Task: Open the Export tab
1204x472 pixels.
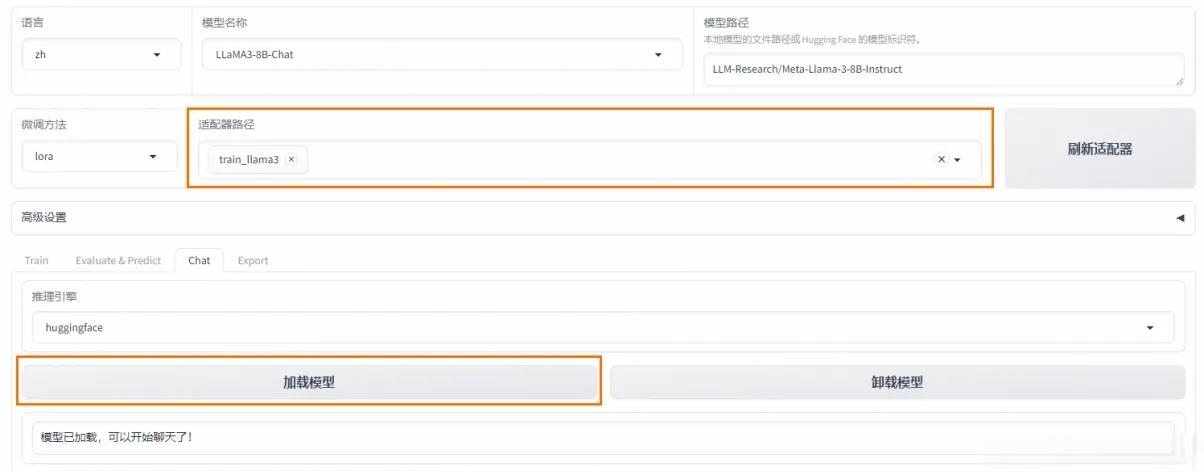Action: click(253, 260)
